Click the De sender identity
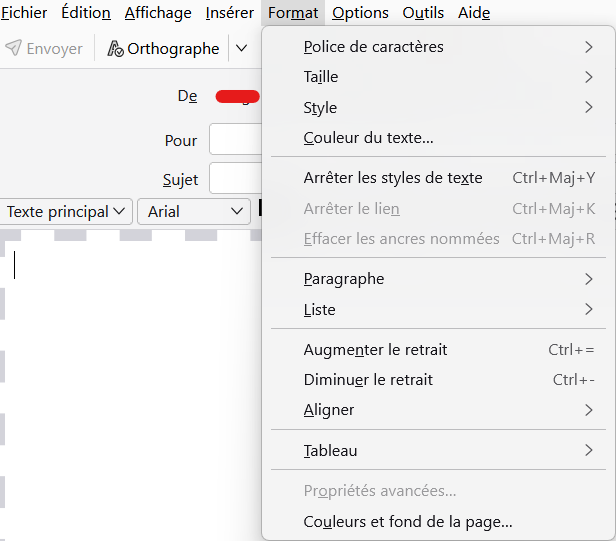This screenshot has width=616, height=541. (237, 96)
